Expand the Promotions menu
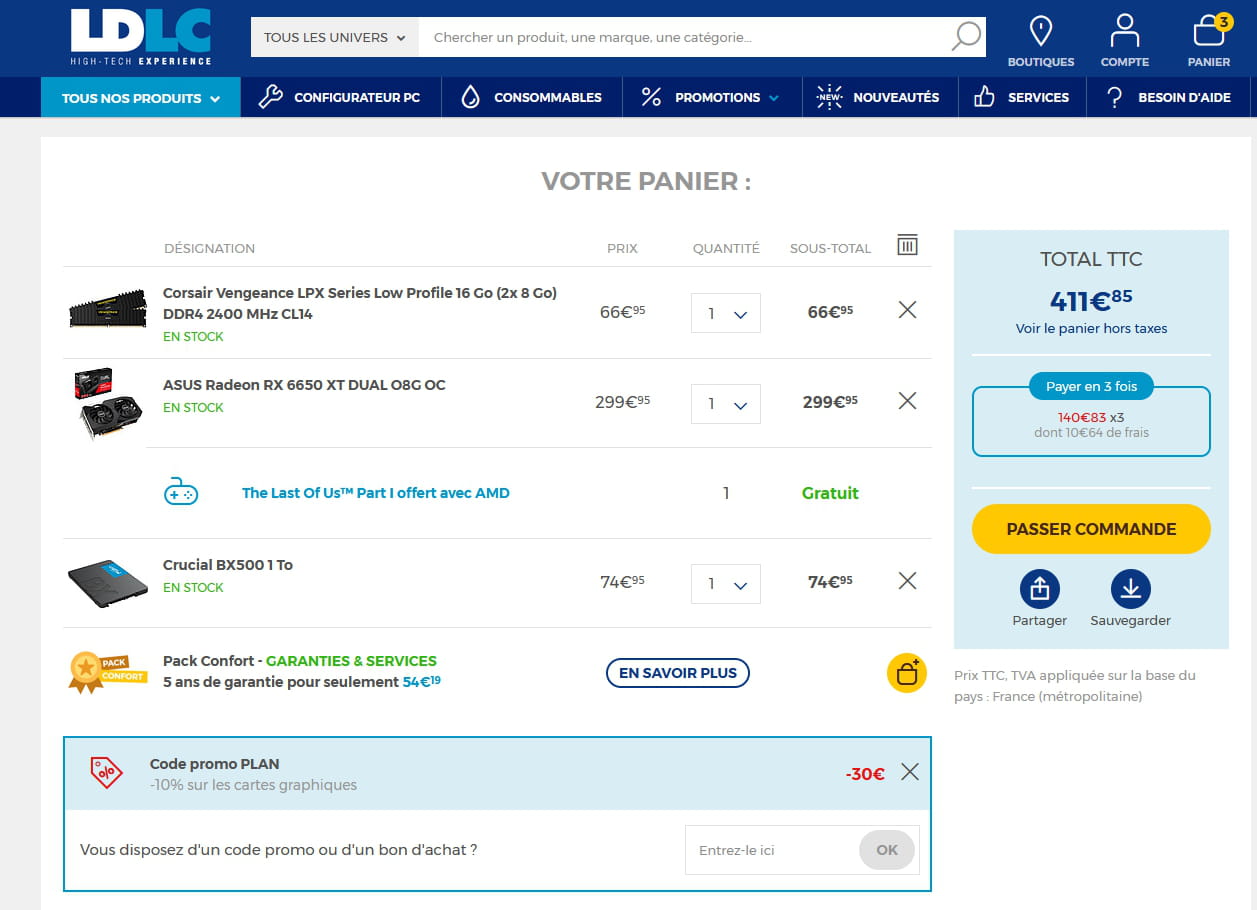Image resolution: width=1257 pixels, height=910 pixels. [711, 97]
